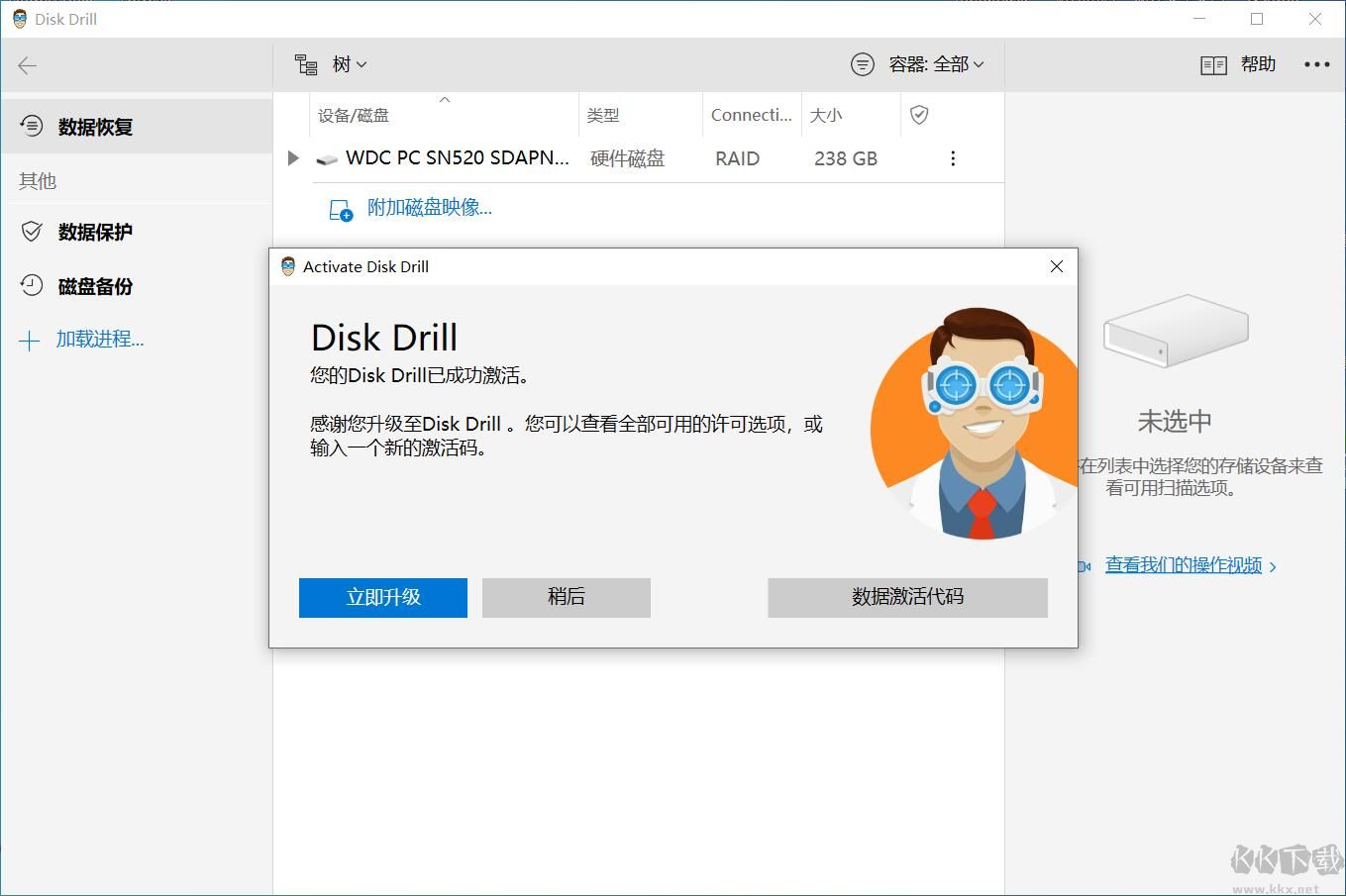
Task: Click the 立即升级 upgrade button
Action: [x=382, y=597]
